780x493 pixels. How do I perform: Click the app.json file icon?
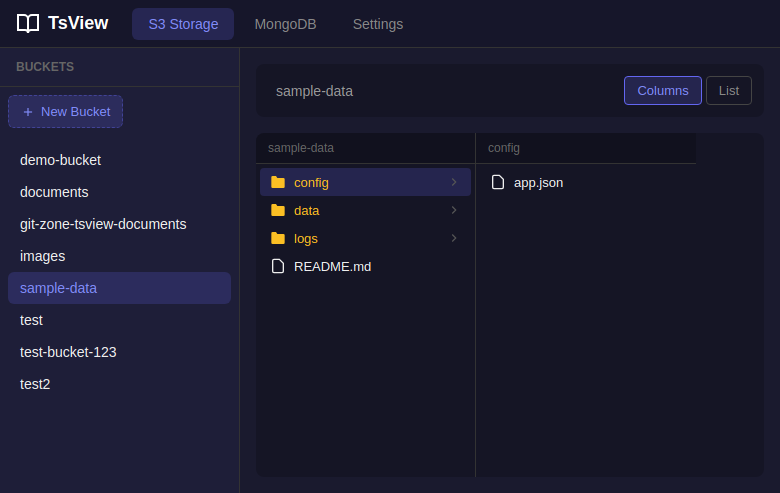coord(498,182)
